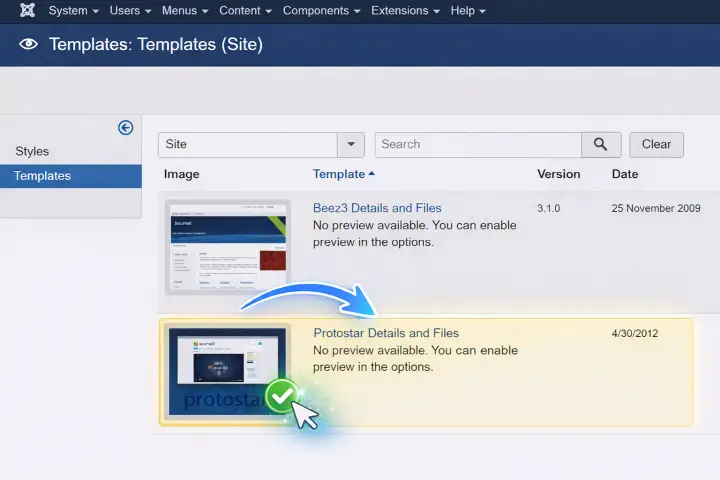Viewport: 720px width, 480px height.
Task: Open the Components menu
Action: point(321,11)
